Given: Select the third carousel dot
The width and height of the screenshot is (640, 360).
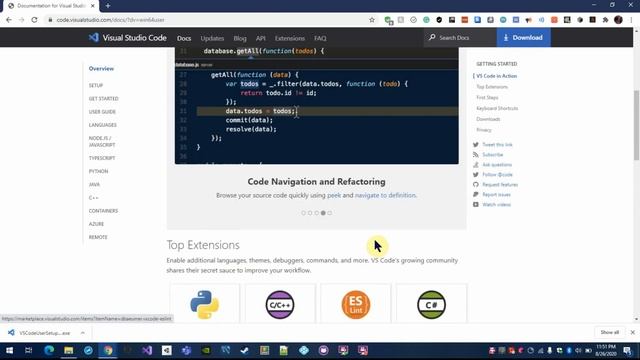Looking at the screenshot, I should (x=316, y=213).
